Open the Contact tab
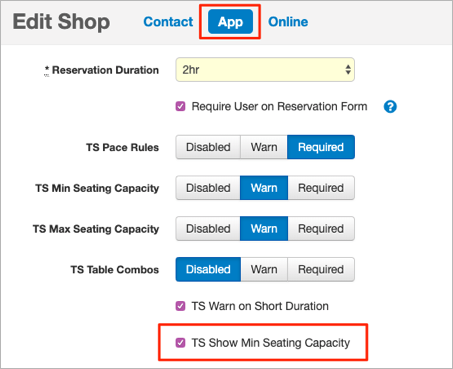Viewport: 453px width, 369px height. (168, 22)
